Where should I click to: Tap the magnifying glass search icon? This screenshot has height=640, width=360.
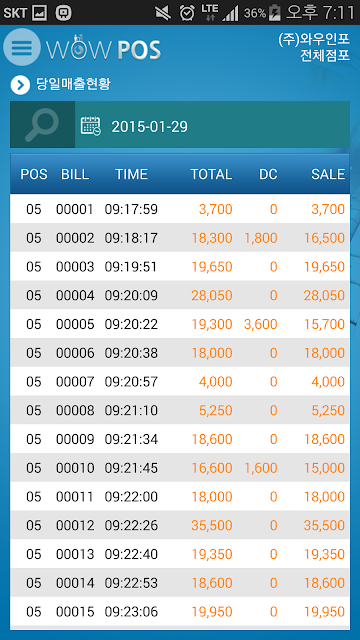pos(42,124)
